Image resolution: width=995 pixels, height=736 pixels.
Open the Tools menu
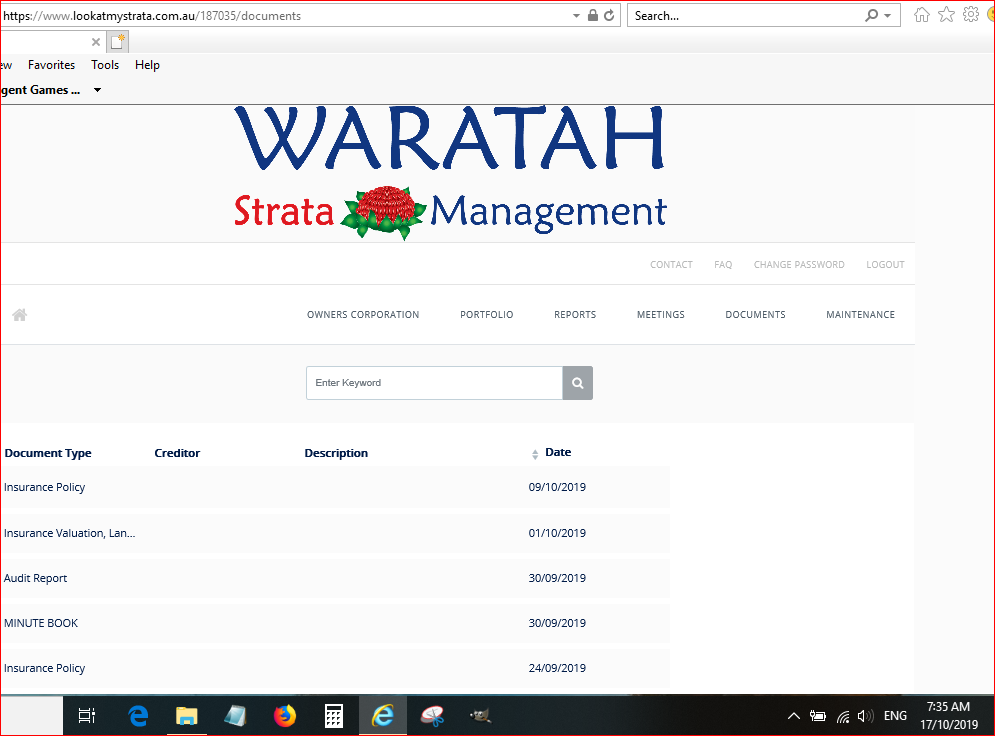coord(105,65)
